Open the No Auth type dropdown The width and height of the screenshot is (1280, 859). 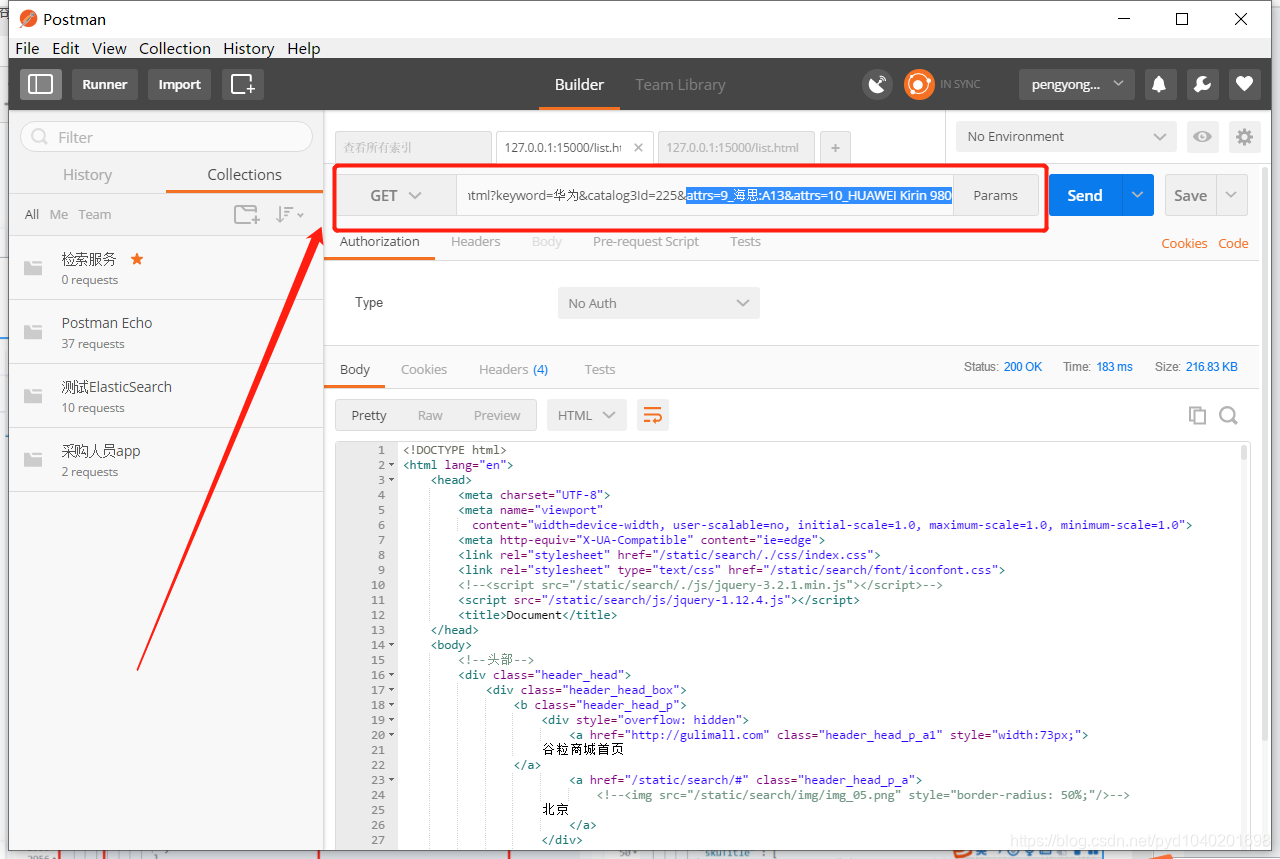point(658,303)
